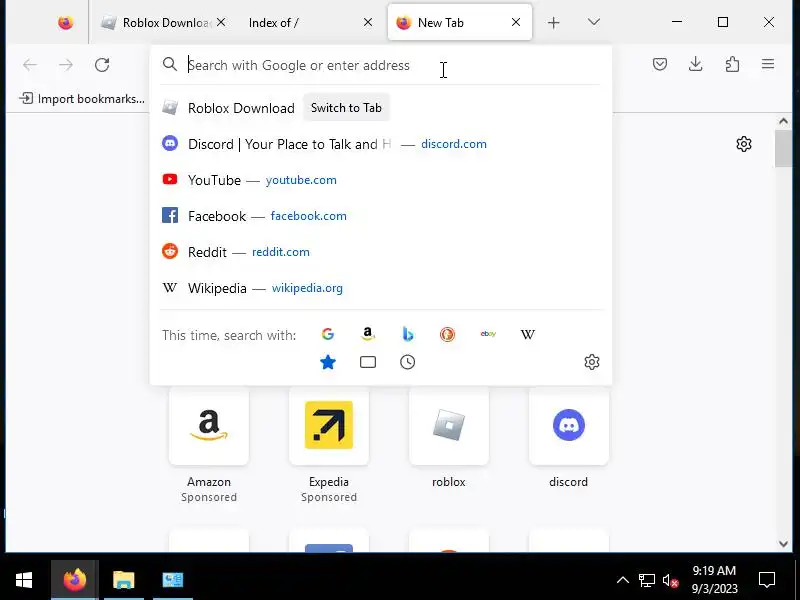Click muted volume tray icon

pyautogui.click(x=670, y=580)
